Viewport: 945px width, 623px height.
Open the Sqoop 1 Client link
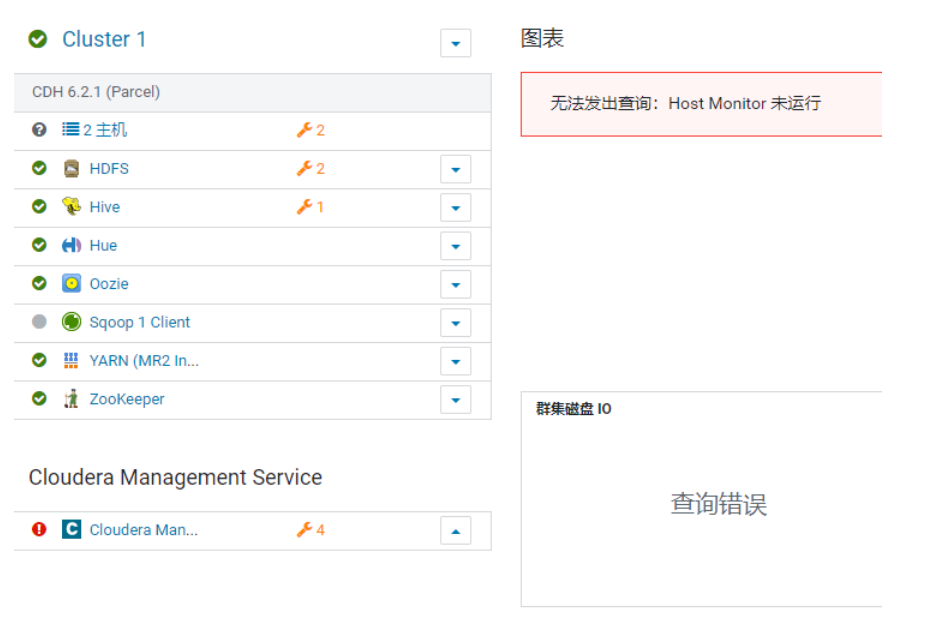[140, 322]
